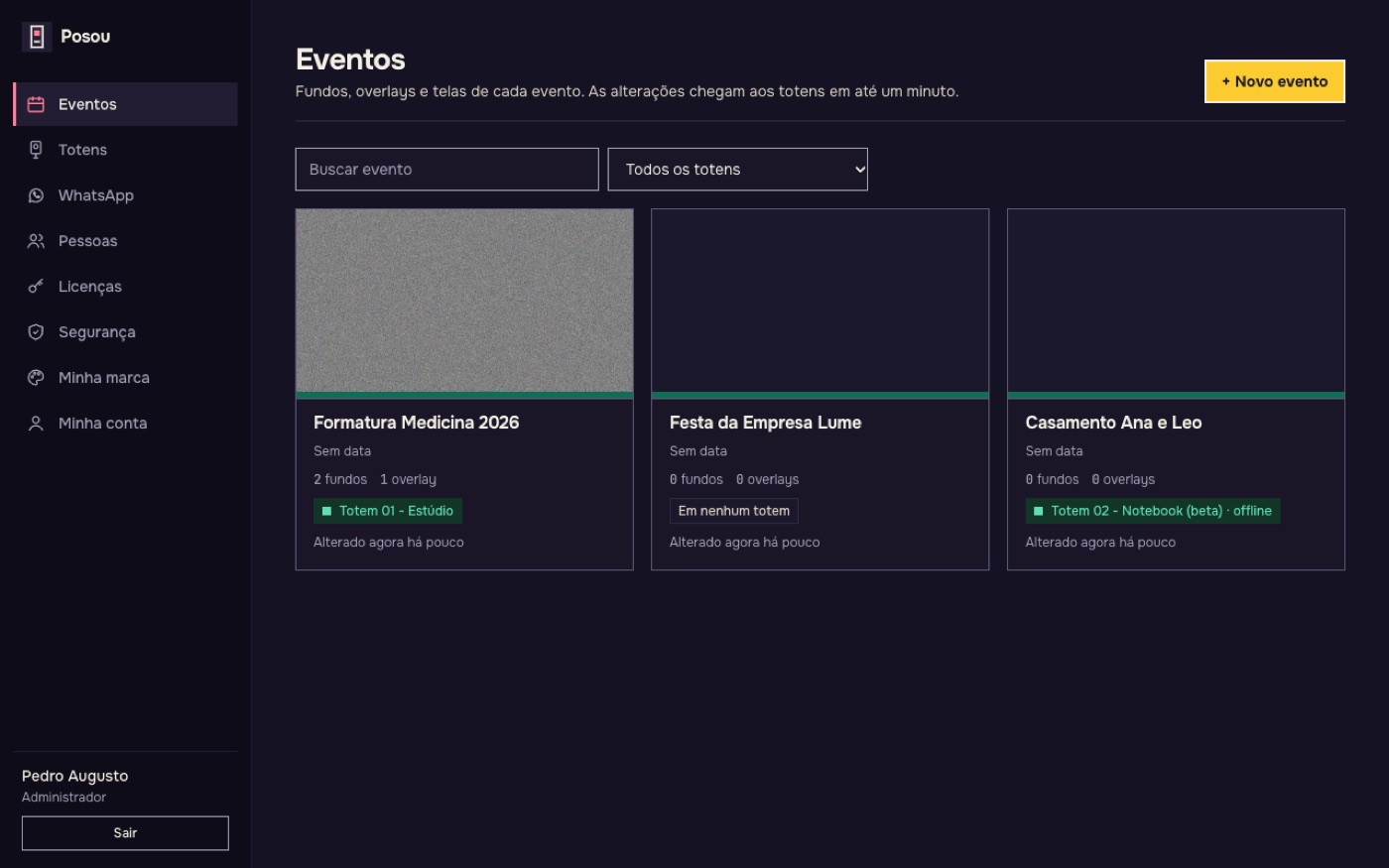Expand the Todos os totens dropdown
1389x868 pixels.
coord(738,170)
